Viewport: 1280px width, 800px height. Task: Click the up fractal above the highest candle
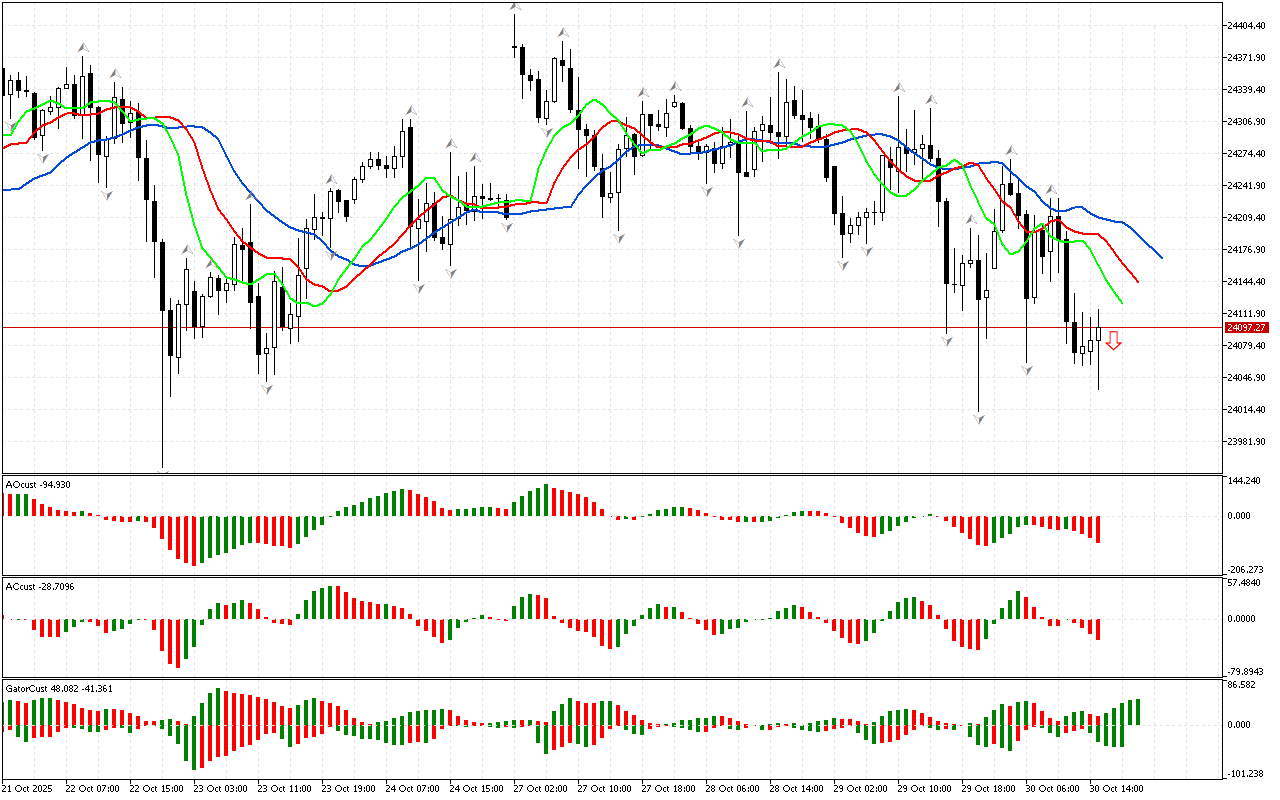pos(515,9)
